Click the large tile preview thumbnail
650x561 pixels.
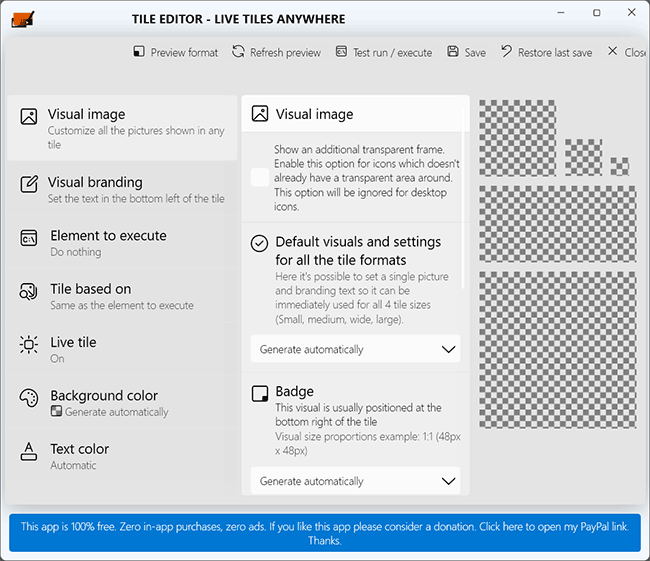(558, 350)
